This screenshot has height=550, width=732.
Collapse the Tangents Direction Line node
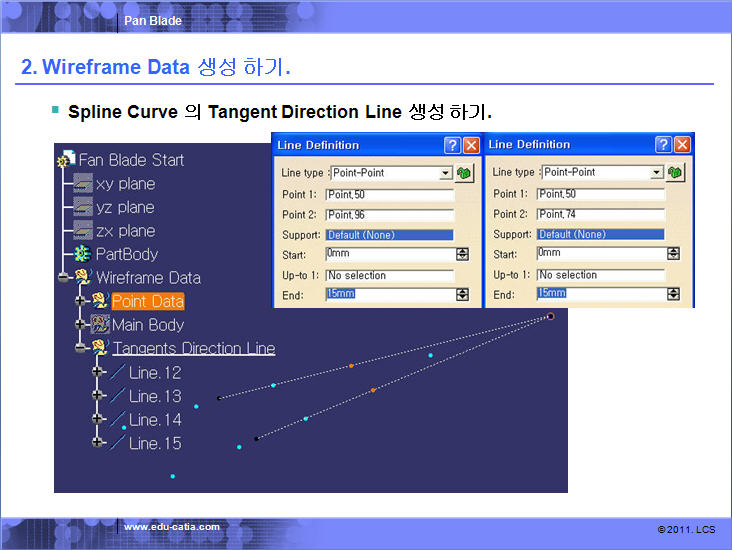(x=81, y=348)
